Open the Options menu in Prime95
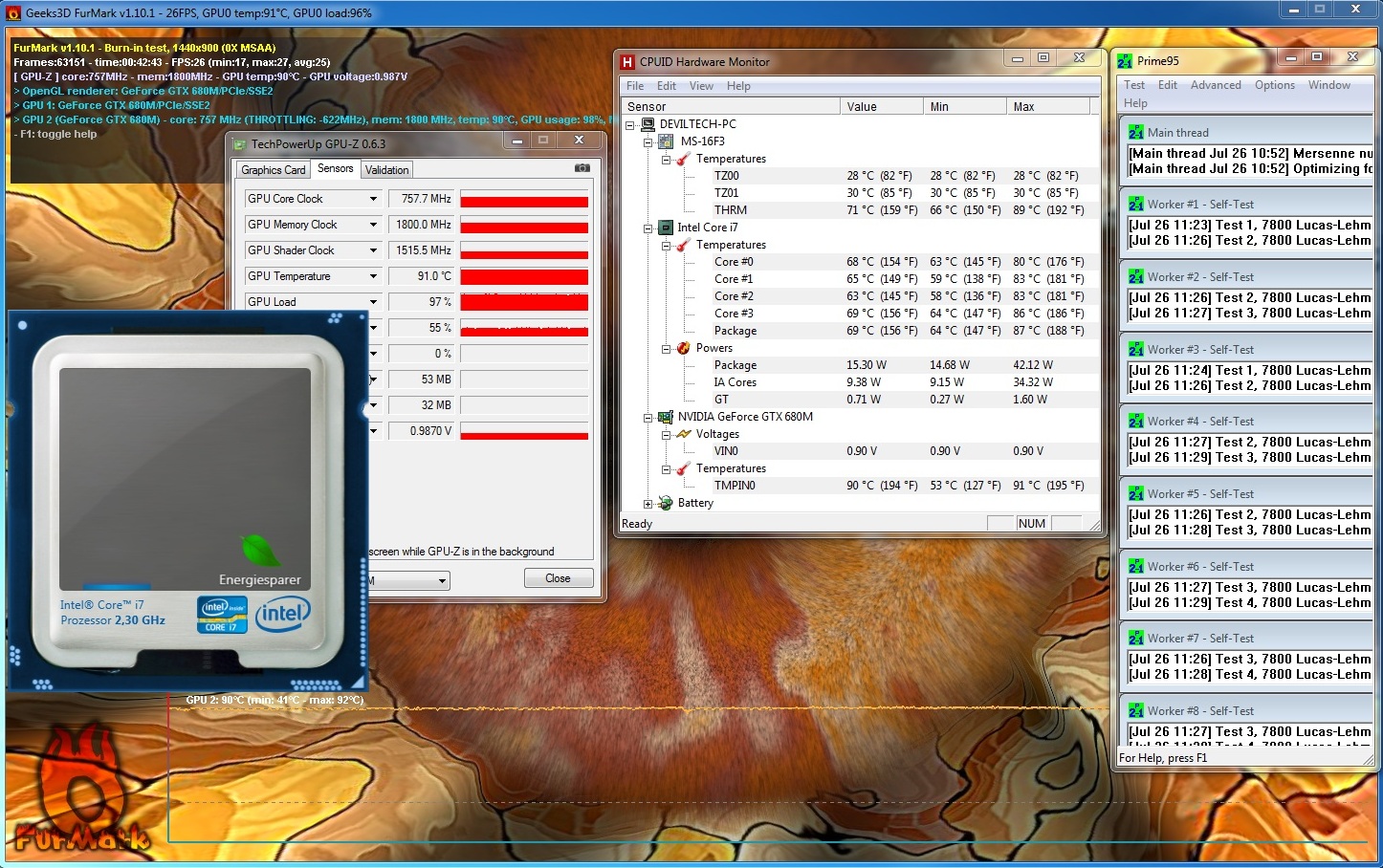Image resolution: width=1383 pixels, height=868 pixels. [x=1275, y=85]
